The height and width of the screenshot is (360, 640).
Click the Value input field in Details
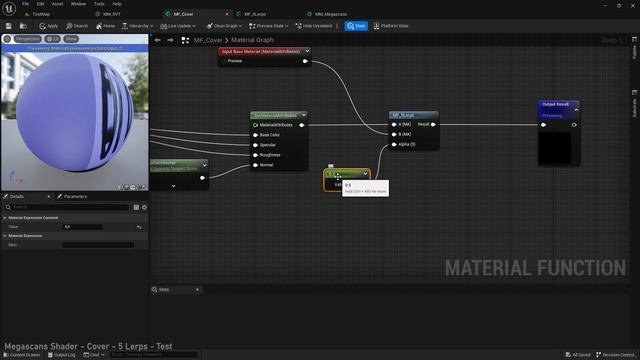coord(83,227)
